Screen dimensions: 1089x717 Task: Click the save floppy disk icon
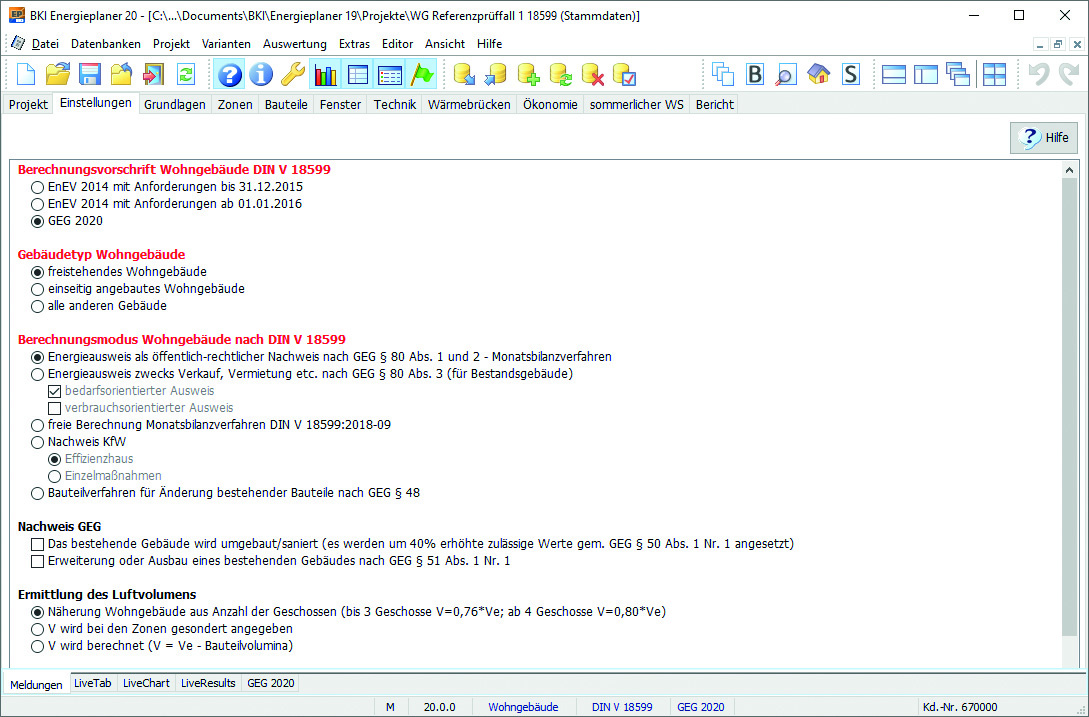pyautogui.click(x=90, y=75)
